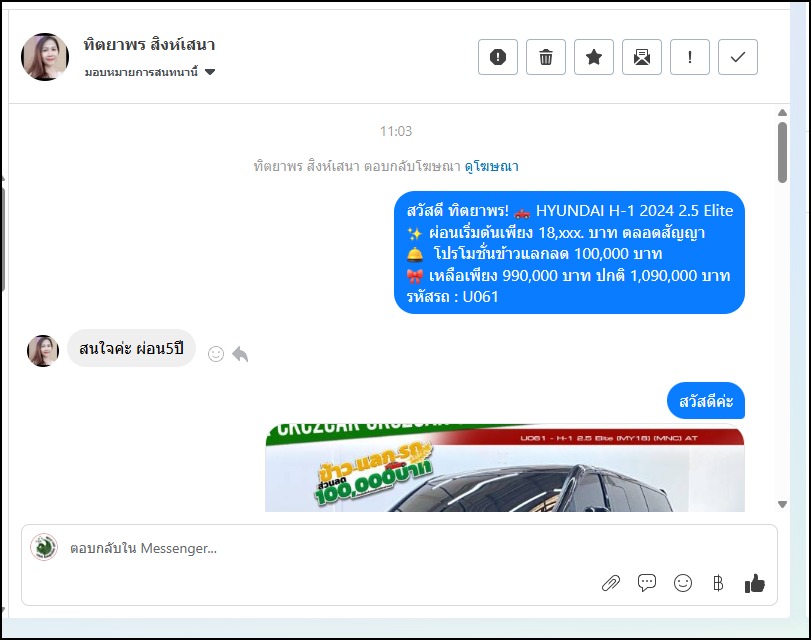The image size is (811, 640).
Task: Click the ทิตยาพร สิงห์เสนา contact name
Action: (x=149, y=44)
